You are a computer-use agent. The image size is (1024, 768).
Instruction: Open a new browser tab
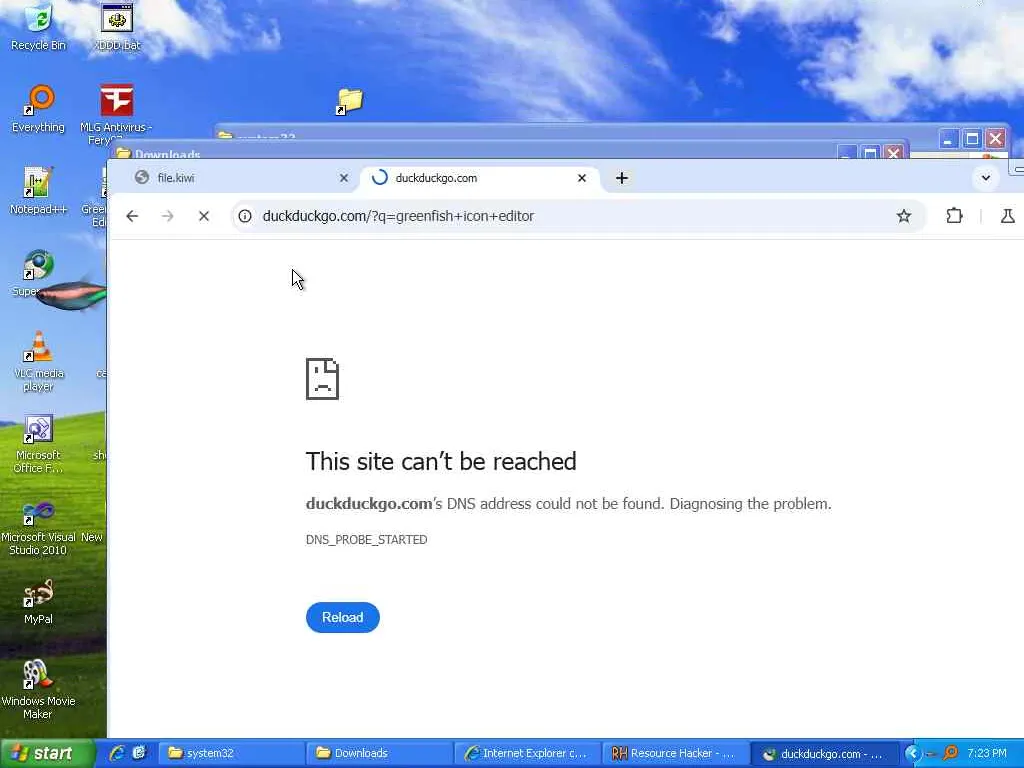[622, 178]
